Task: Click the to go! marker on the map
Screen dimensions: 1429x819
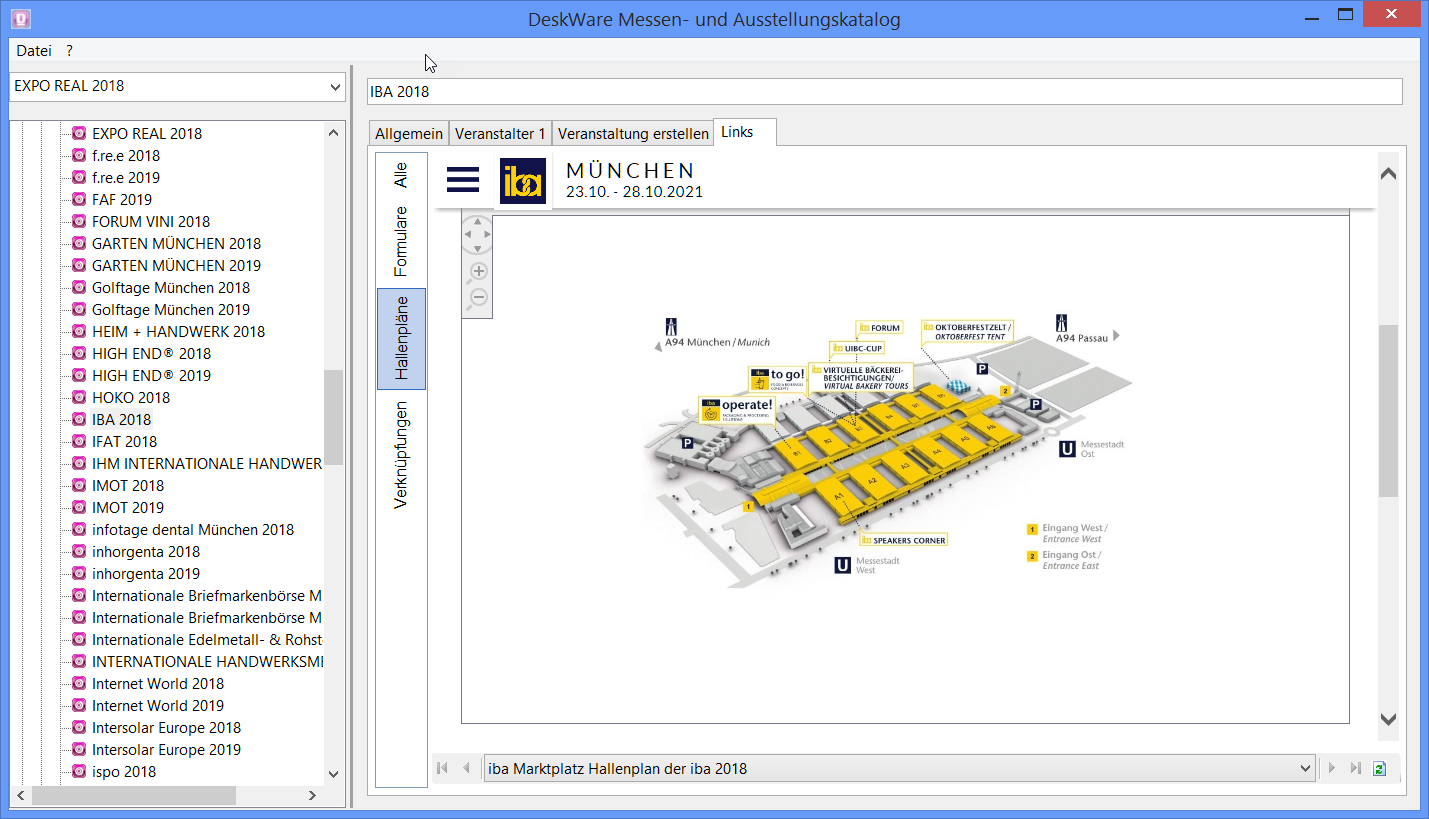Action: [x=778, y=380]
